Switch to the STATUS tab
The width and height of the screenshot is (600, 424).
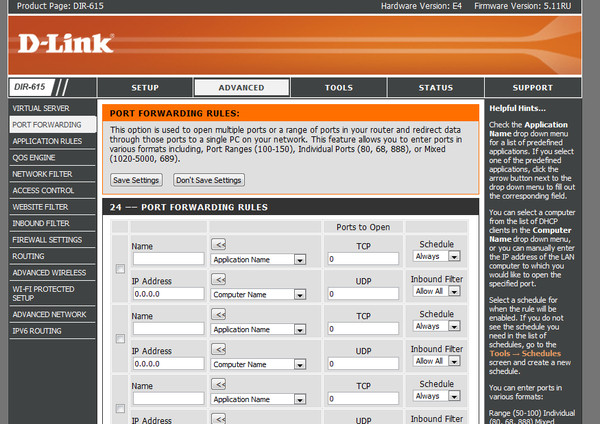tap(436, 88)
